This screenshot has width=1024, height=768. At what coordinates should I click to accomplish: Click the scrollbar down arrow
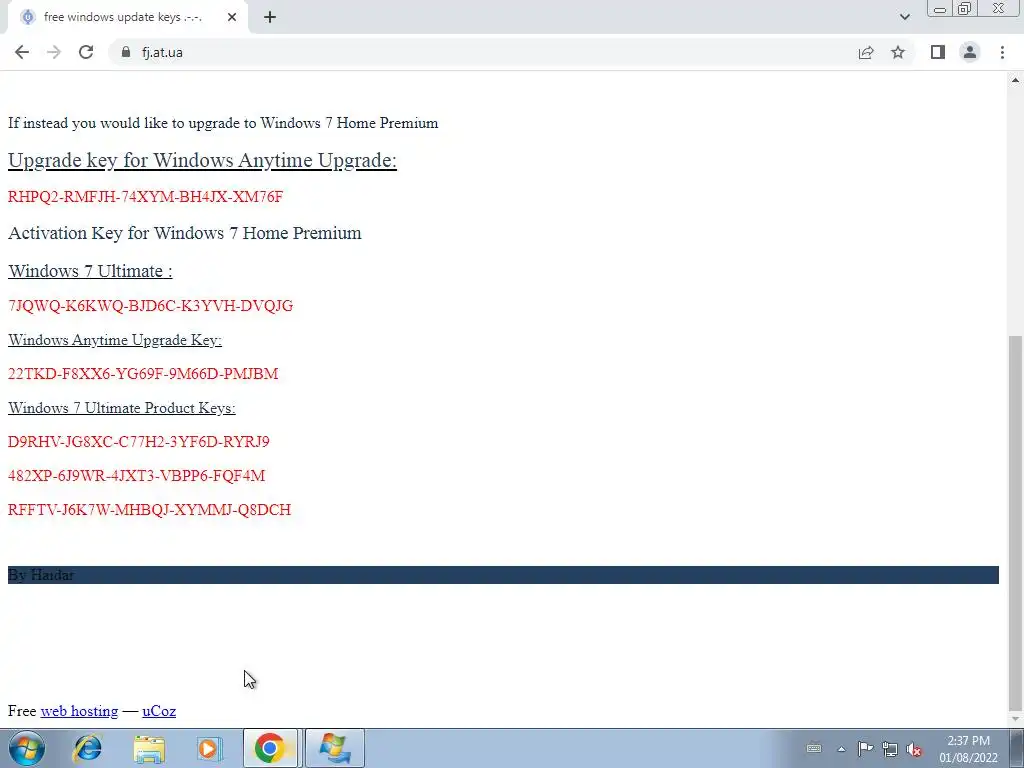(1015, 719)
